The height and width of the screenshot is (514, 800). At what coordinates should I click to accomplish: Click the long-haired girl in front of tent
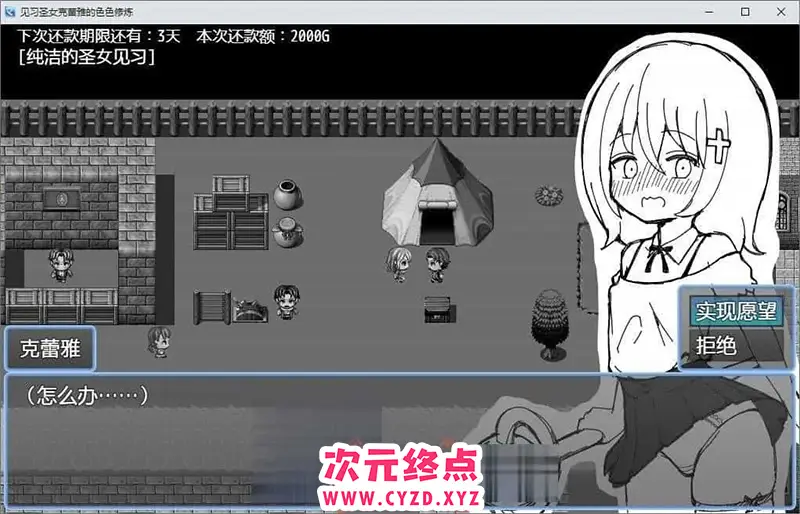398,264
